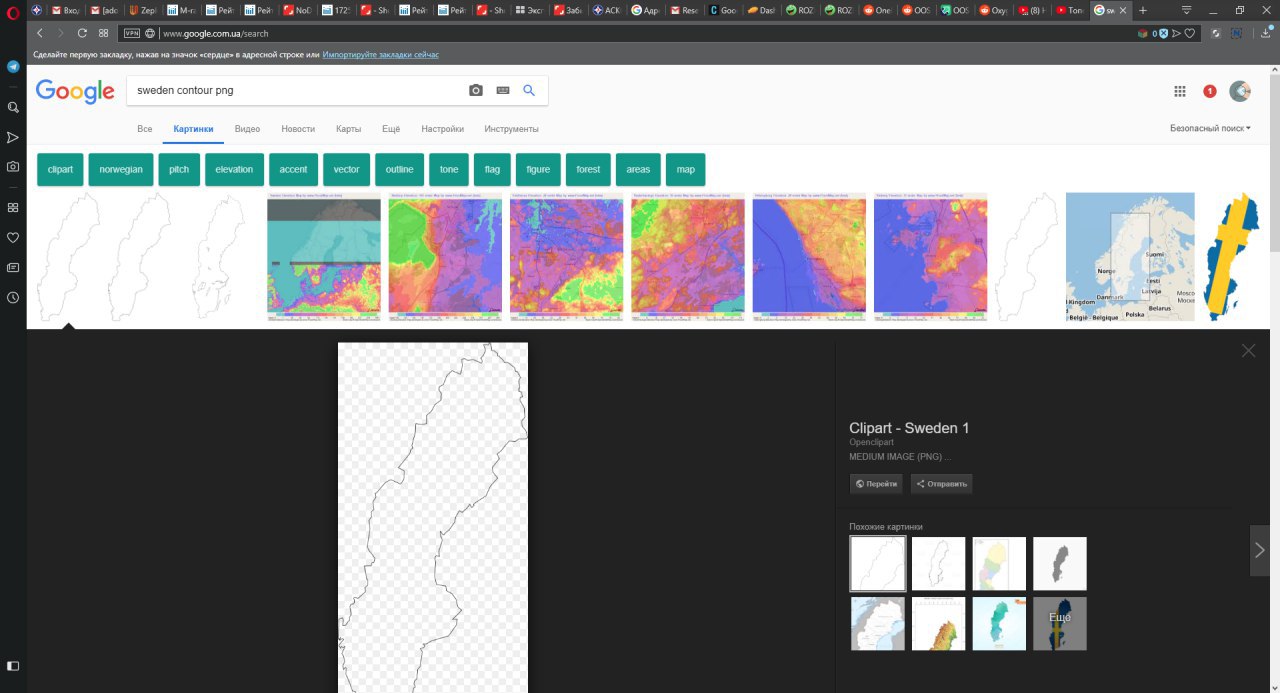Screen dimensions: 1280x693
Task: Filter results by outline chip
Action: [x=400, y=169]
